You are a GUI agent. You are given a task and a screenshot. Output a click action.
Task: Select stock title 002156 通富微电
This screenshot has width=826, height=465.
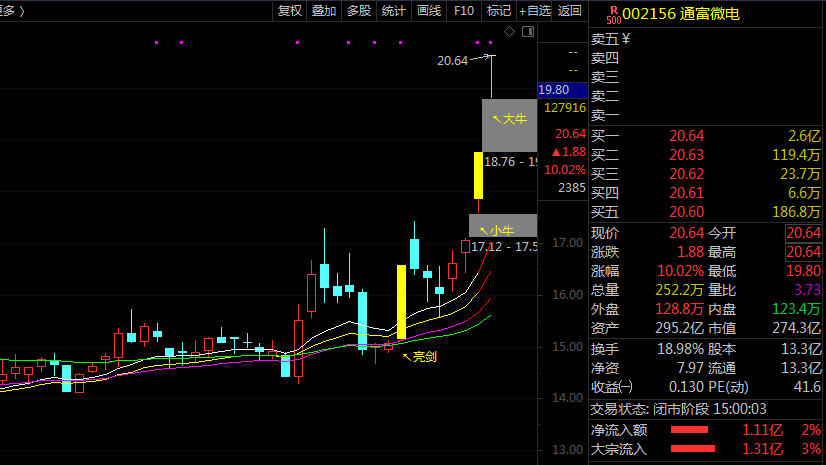681,14
